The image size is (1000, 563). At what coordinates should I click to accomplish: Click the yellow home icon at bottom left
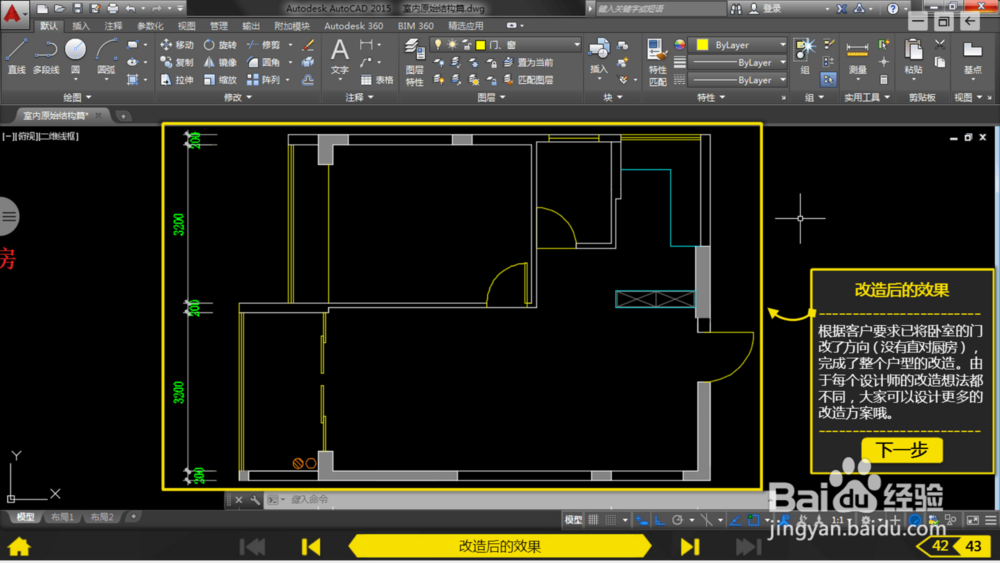(19, 546)
